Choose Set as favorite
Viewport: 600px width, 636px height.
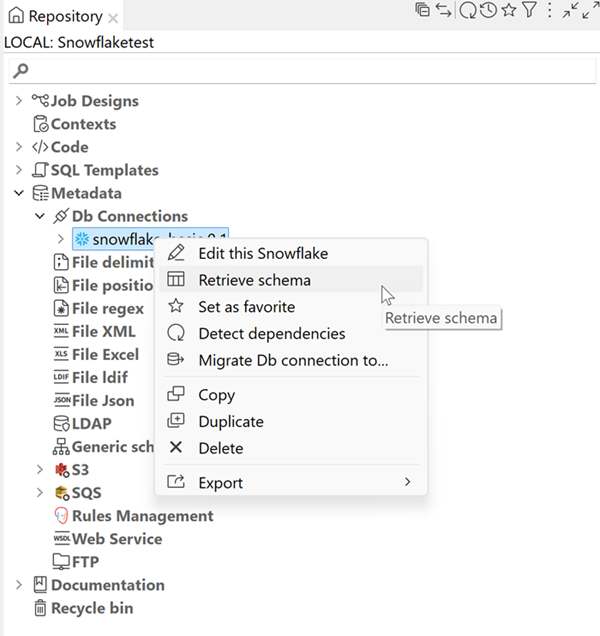pyautogui.click(x=291, y=306)
